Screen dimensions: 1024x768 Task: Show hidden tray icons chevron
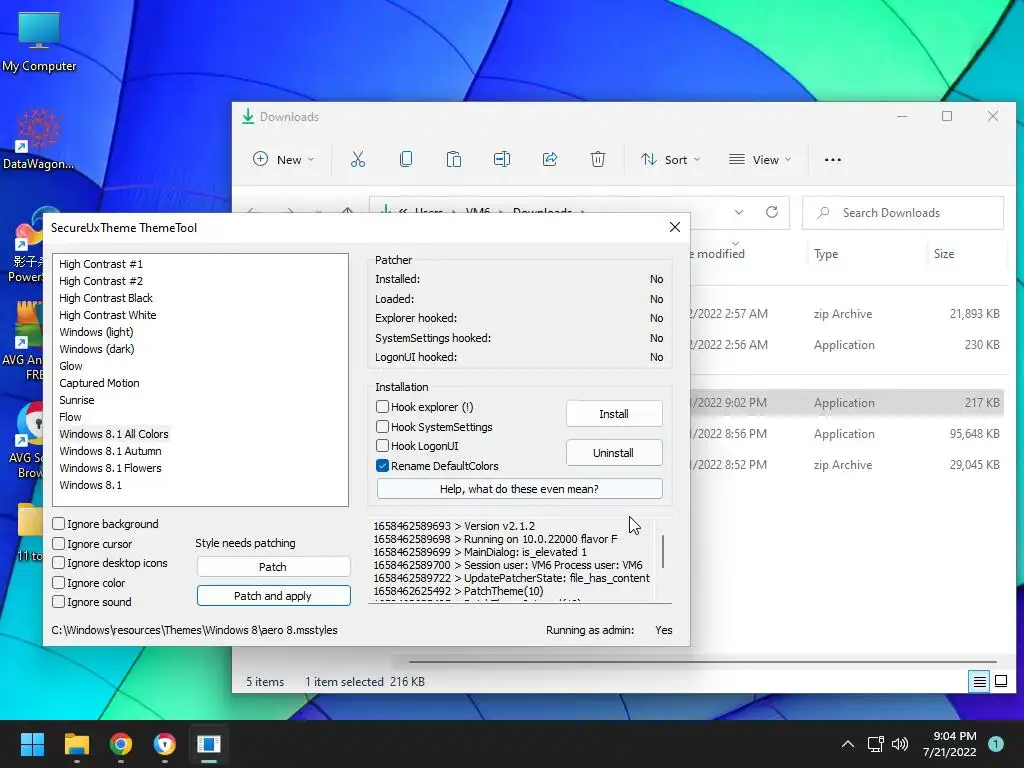click(848, 744)
